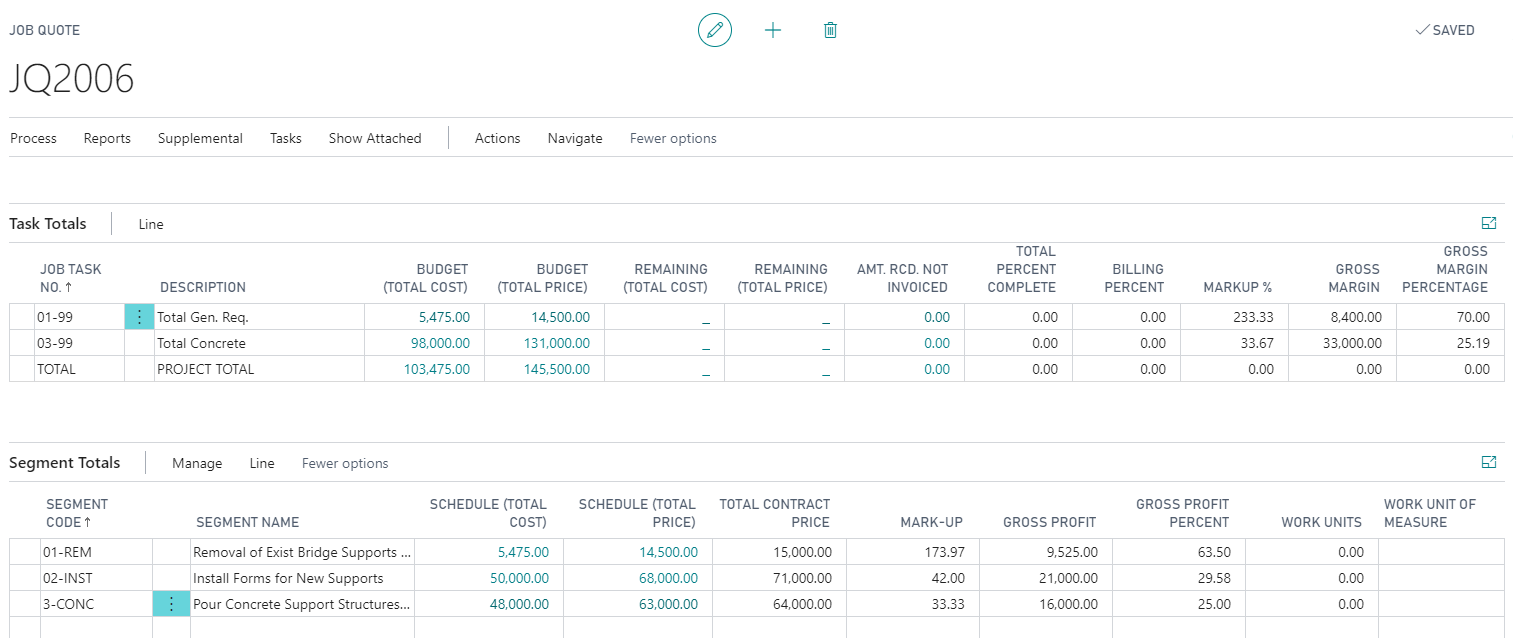Image resolution: width=1513 pixels, height=638 pixels.
Task: Open the Reports menu
Action: click(106, 138)
